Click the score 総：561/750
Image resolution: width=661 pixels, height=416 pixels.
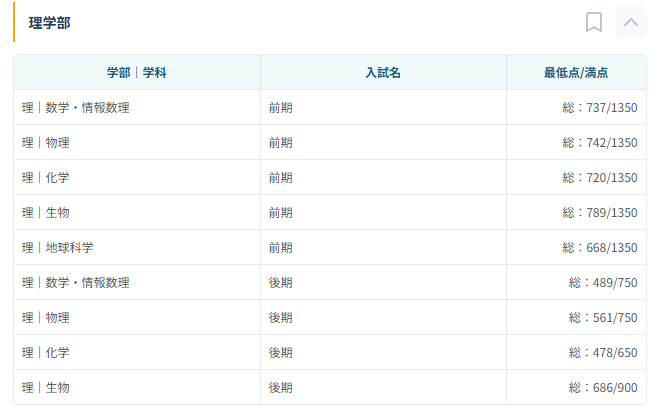pos(603,318)
